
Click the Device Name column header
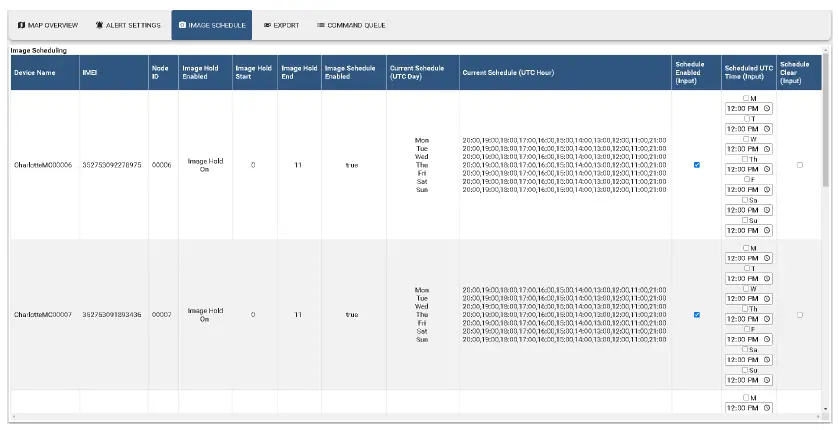pos(45,73)
